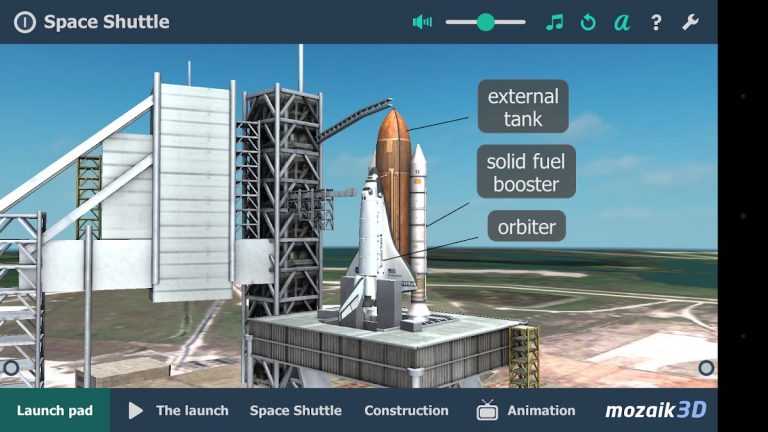Open the Animation section
Image resolution: width=768 pixels, height=432 pixels.
coord(541,410)
